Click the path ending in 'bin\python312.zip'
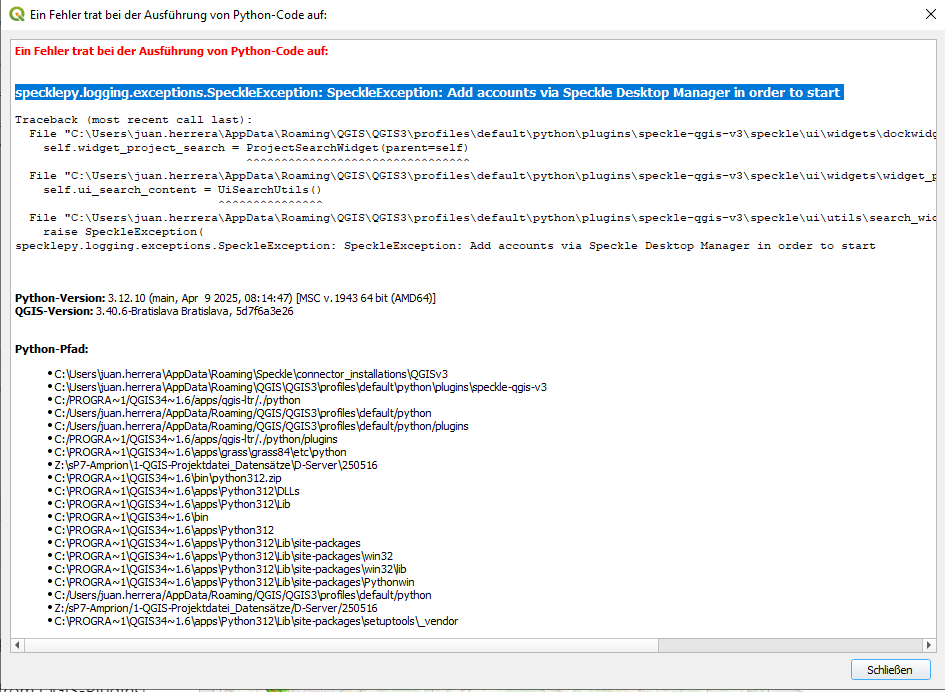945x692 pixels. coord(168,478)
